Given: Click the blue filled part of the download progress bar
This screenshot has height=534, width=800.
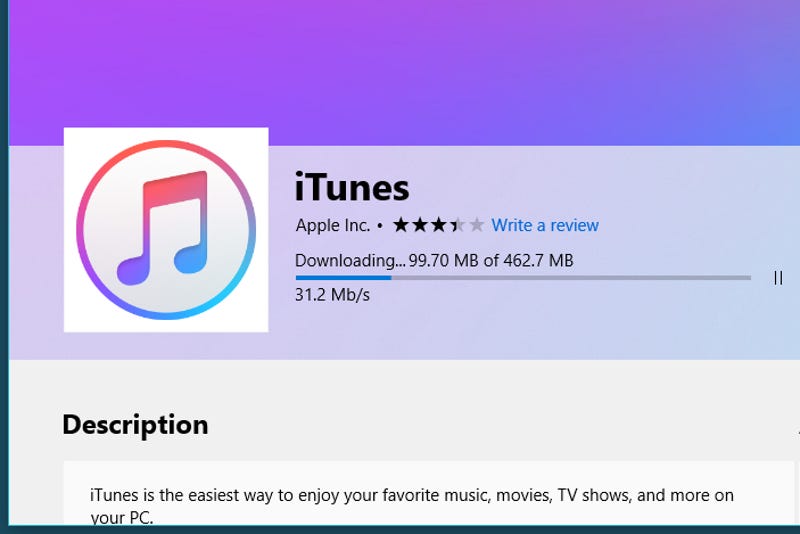Looking at the screenshot, I should coord(343,278).
